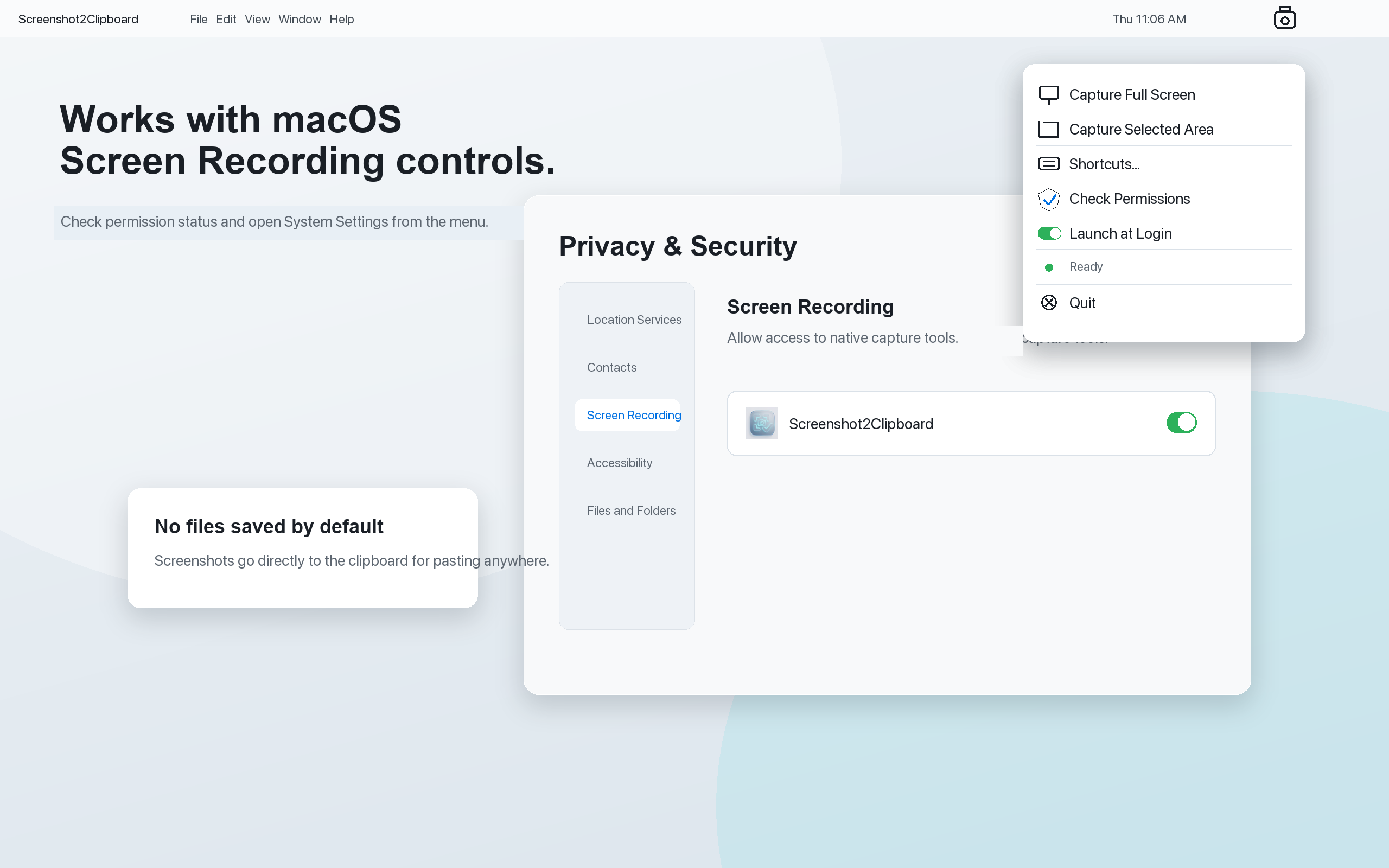Open the Help menu
Image resolution: width=1389 pixels, height=868 pixels.
(x=341, y=19)
